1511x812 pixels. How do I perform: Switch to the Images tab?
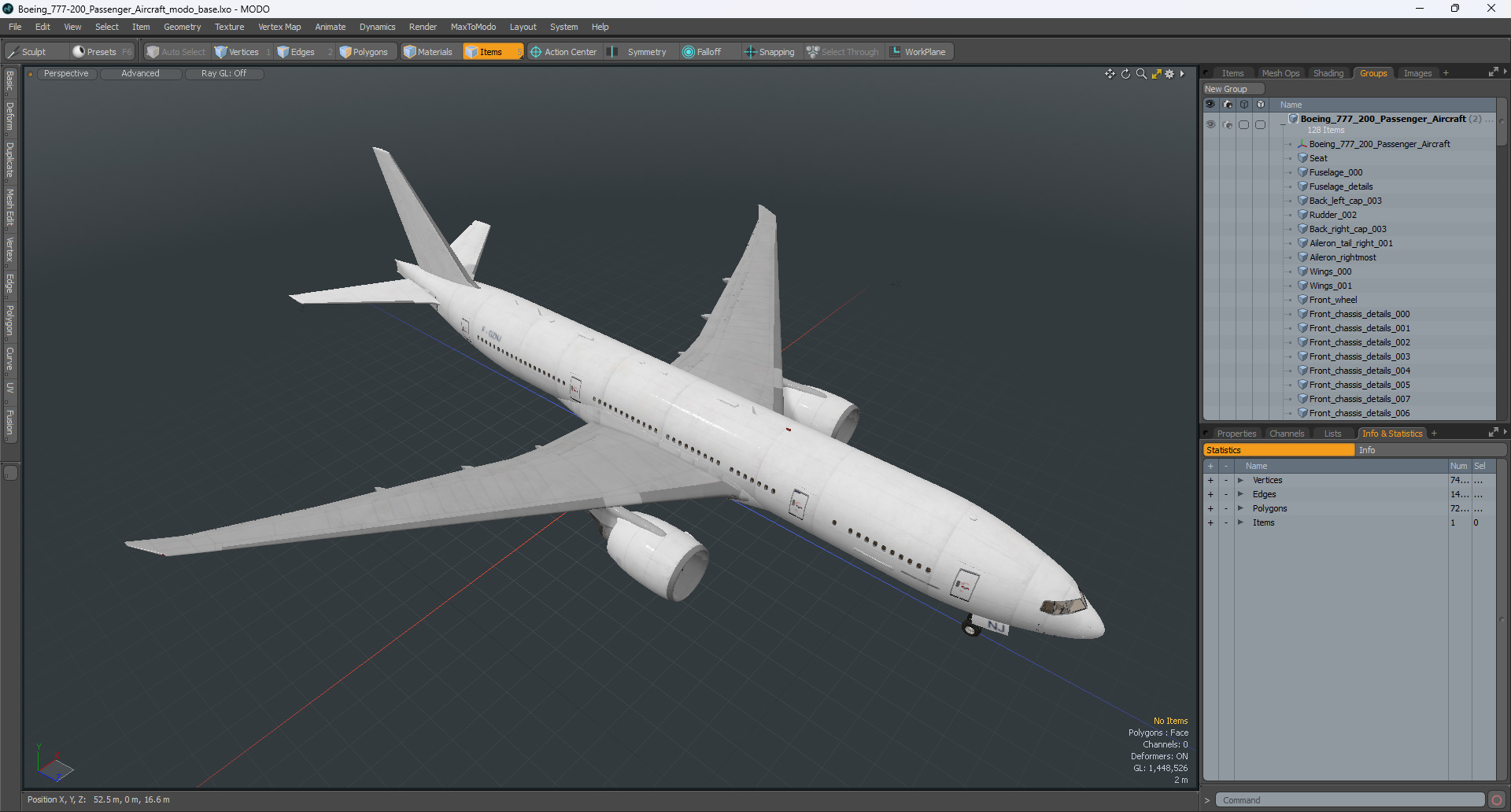[x=1417, y=73]
